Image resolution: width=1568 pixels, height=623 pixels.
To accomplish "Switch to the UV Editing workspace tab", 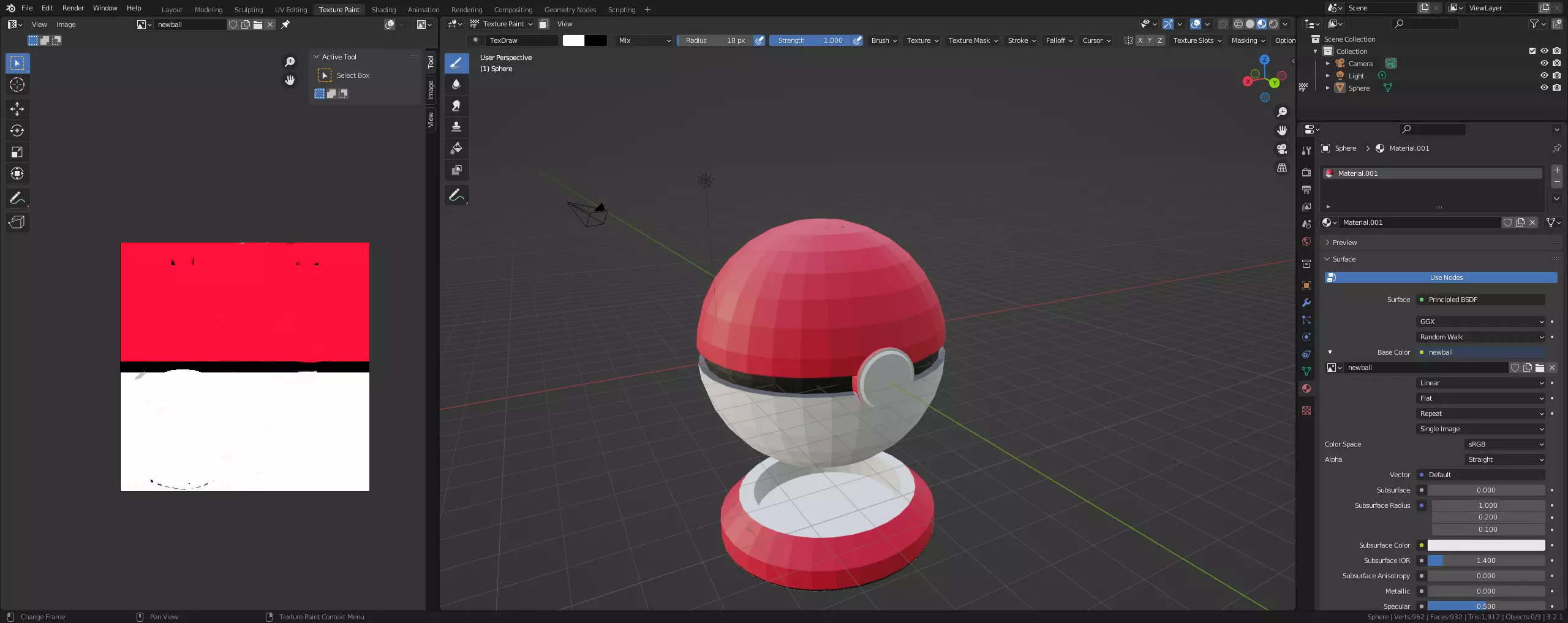I will 291,9.
